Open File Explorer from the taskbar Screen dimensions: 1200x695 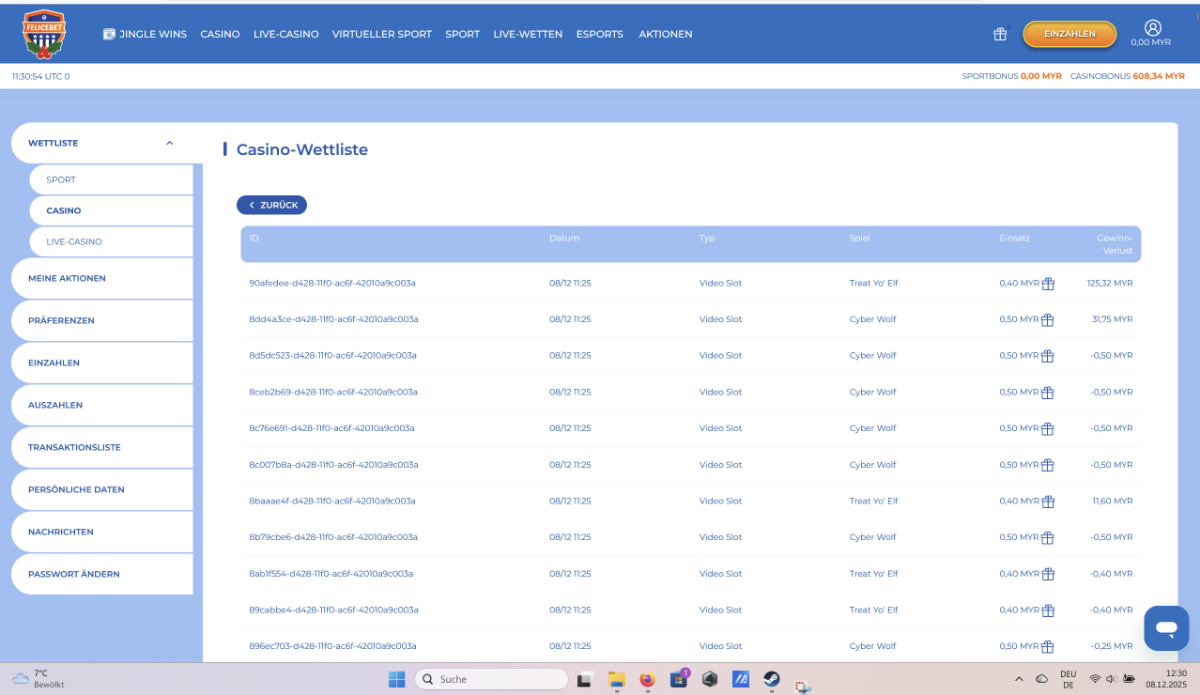click(x=616, y=680)
